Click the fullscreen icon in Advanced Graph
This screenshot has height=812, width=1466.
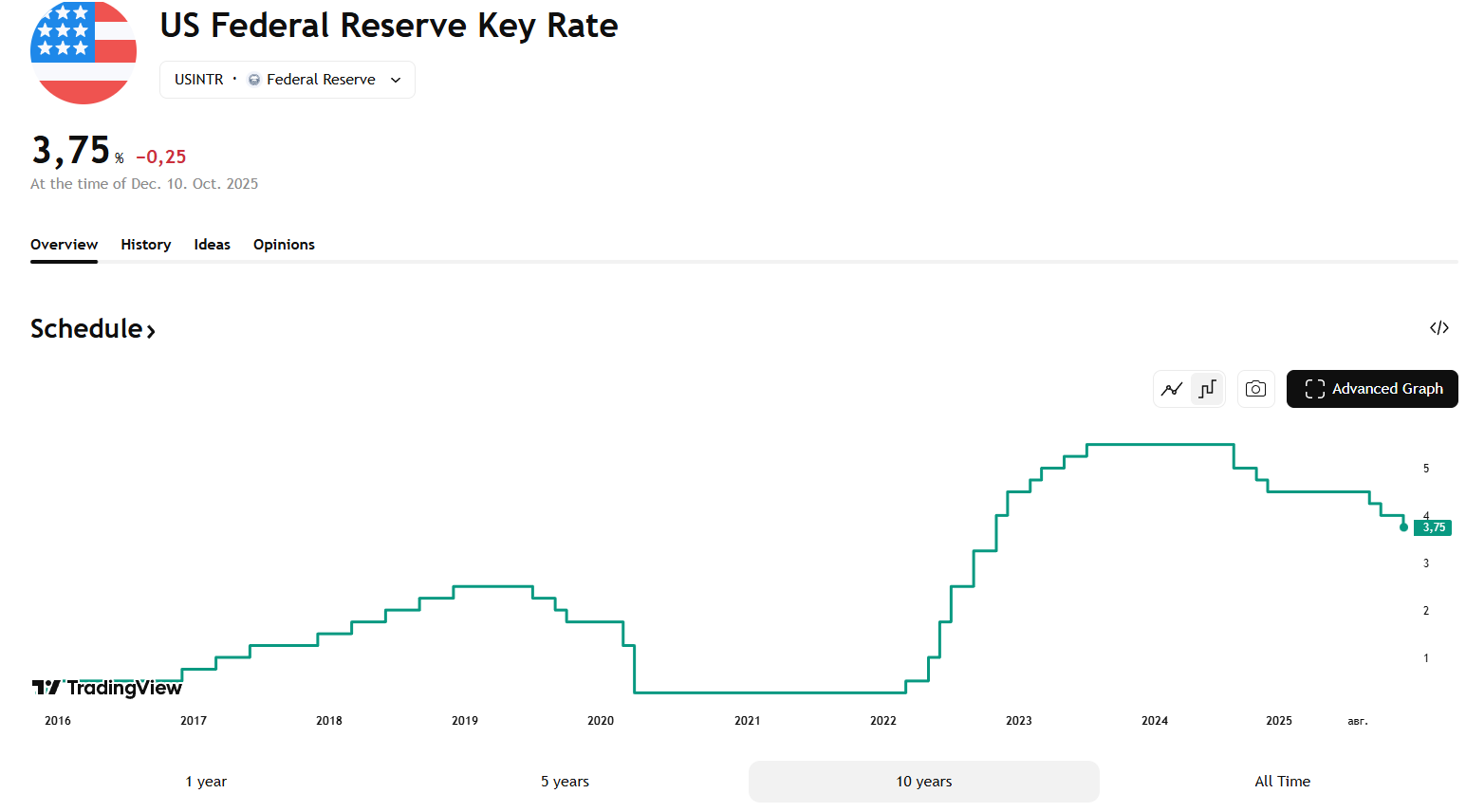click(x=1314, y=389)
